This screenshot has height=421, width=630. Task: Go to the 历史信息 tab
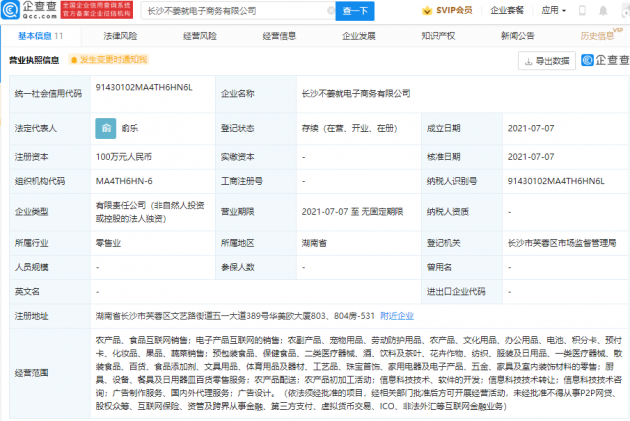click(597, 35)
